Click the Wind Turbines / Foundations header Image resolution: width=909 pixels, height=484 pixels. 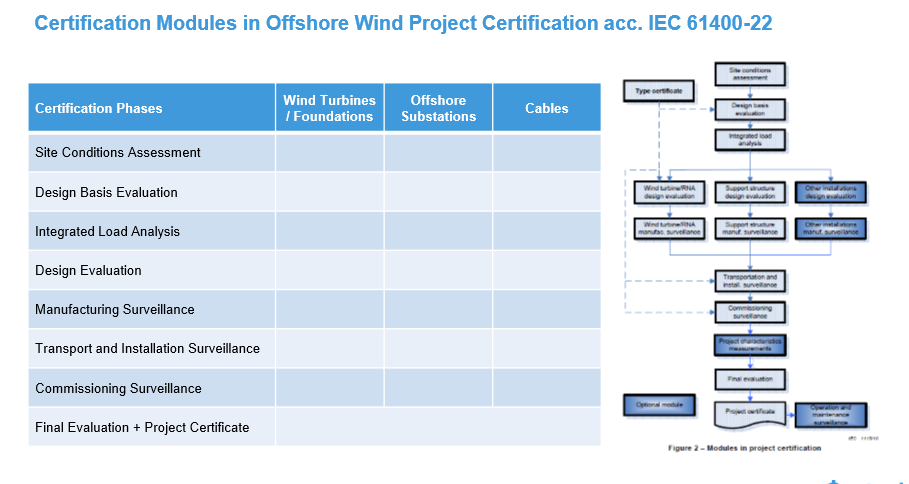click(329, 108)
